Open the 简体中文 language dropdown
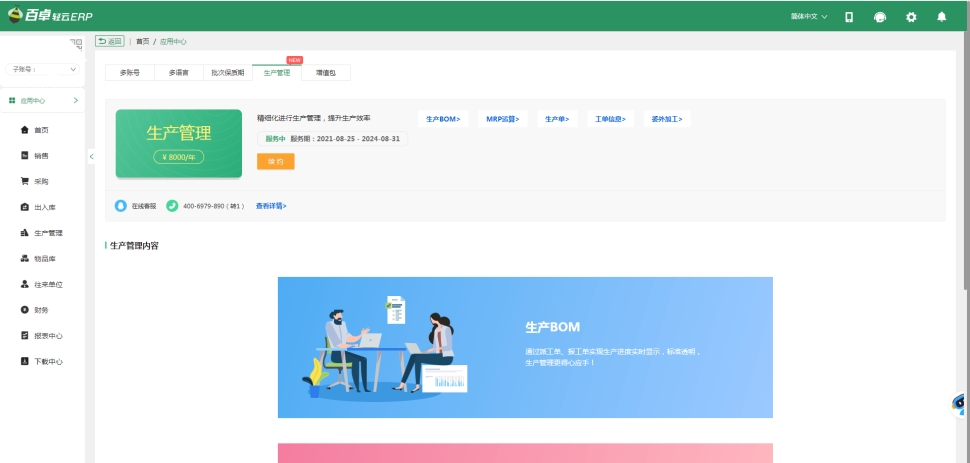The height and width of the screenshot is (463, 970). click(x=809, y=17)
